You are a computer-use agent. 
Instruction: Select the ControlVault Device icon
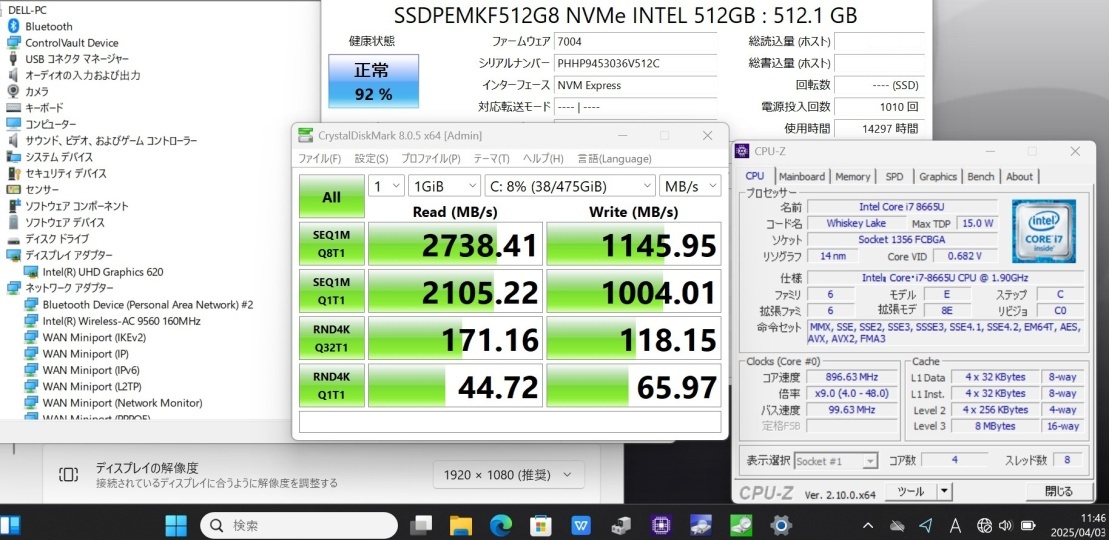[x=13, y=42]
